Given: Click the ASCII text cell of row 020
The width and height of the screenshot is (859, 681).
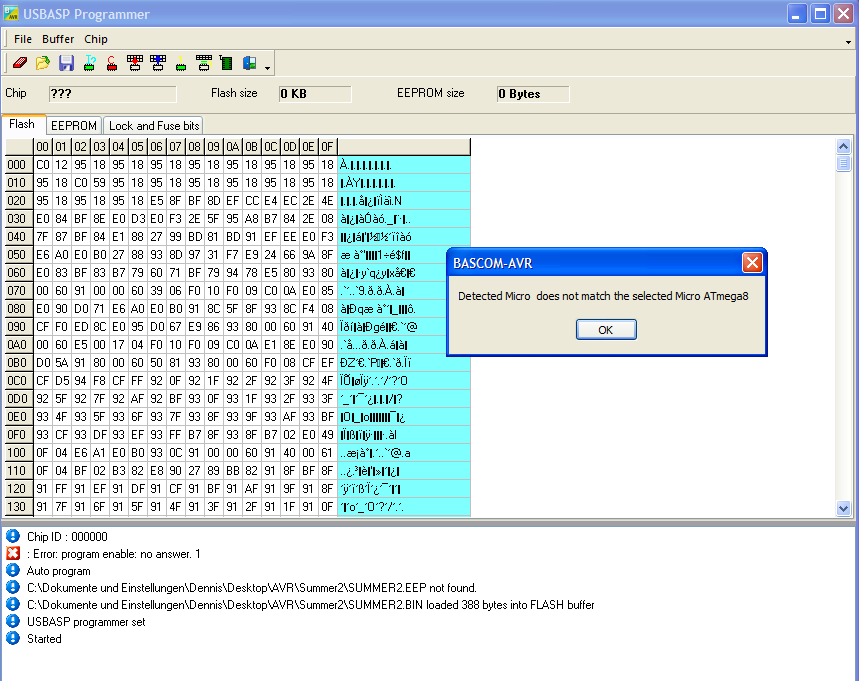Looking at the screenshot, I should [x=404, y=201].
